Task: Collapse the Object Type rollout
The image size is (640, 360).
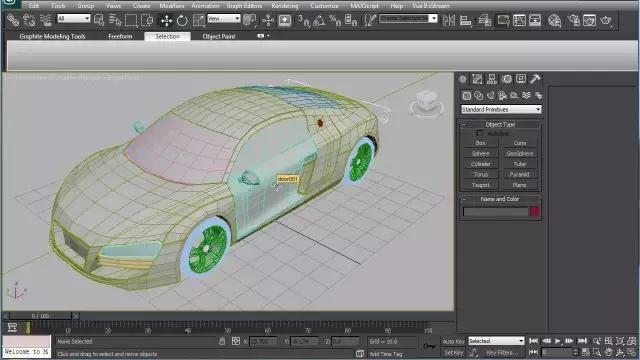Action: [x=500, y=124]
